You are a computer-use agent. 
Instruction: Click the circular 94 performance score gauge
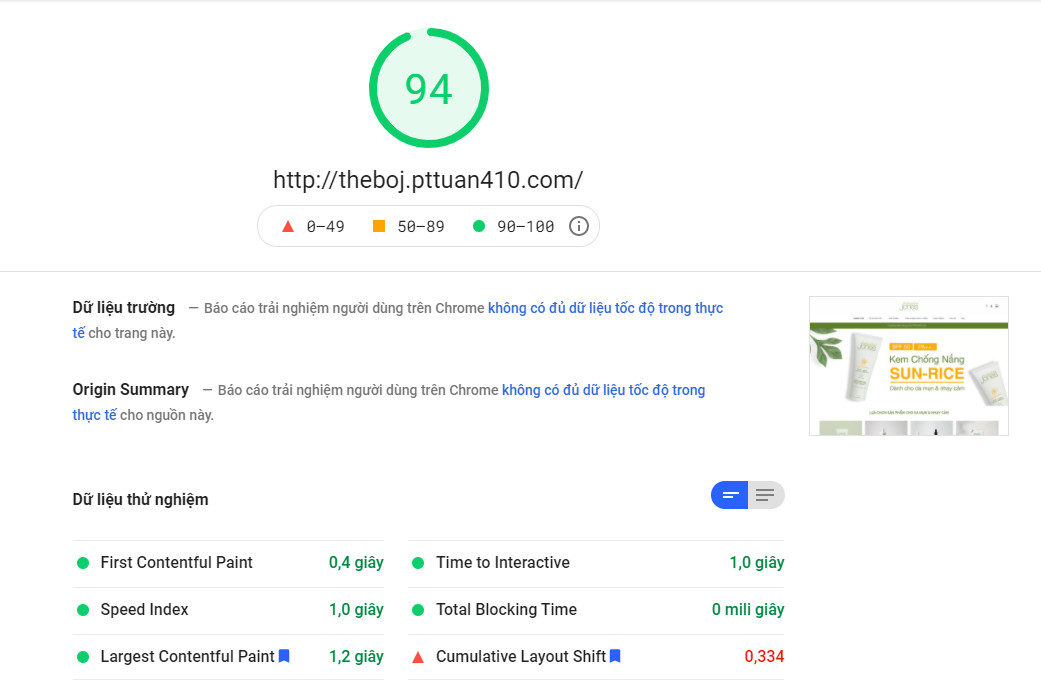tap(429, 89)
